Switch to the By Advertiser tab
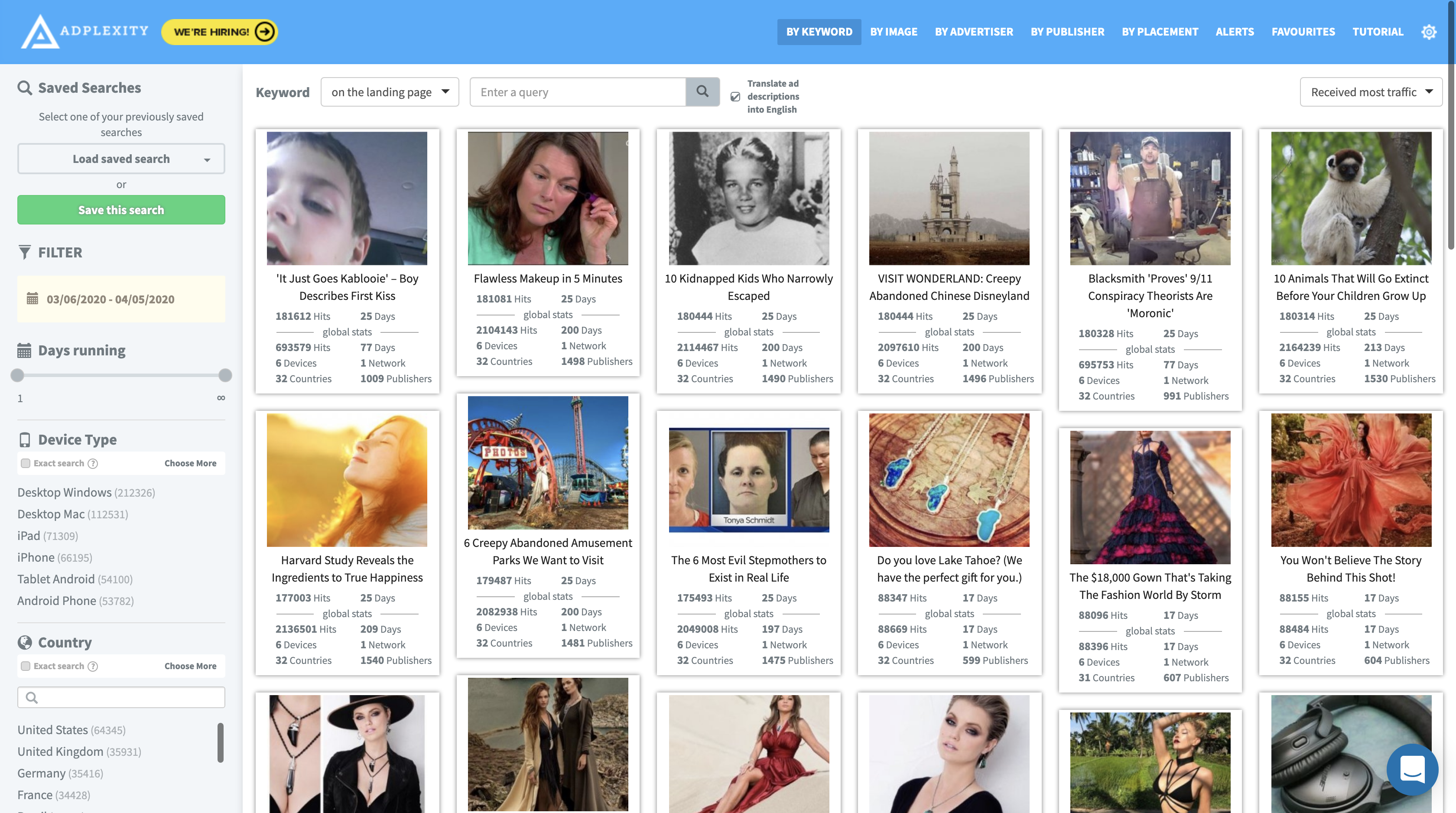The height and width of the screenshot is (813, 1456). click(973, 32)
